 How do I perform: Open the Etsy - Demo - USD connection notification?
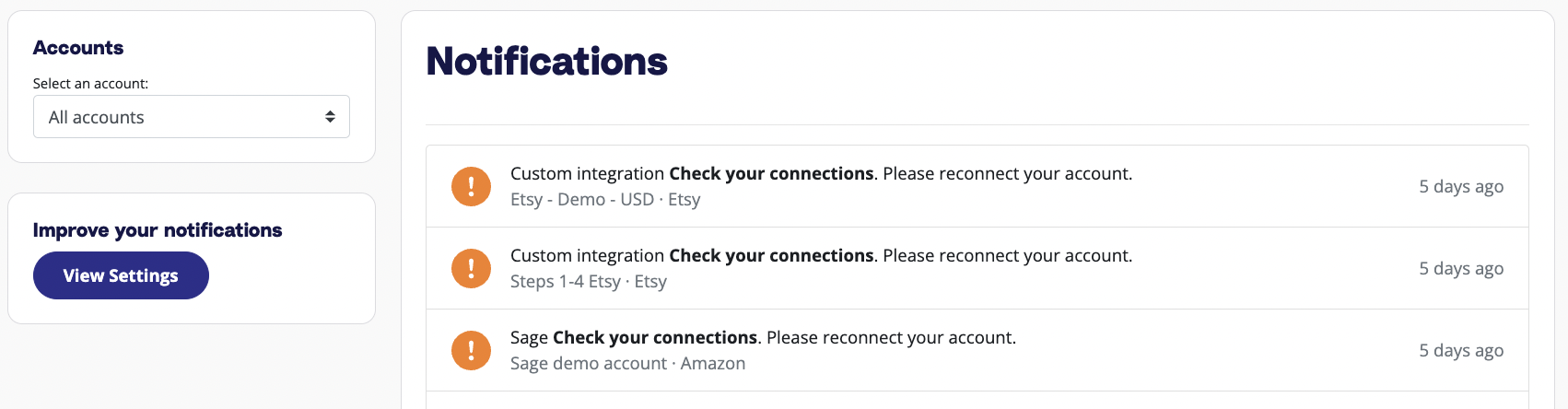click(977, 186)
